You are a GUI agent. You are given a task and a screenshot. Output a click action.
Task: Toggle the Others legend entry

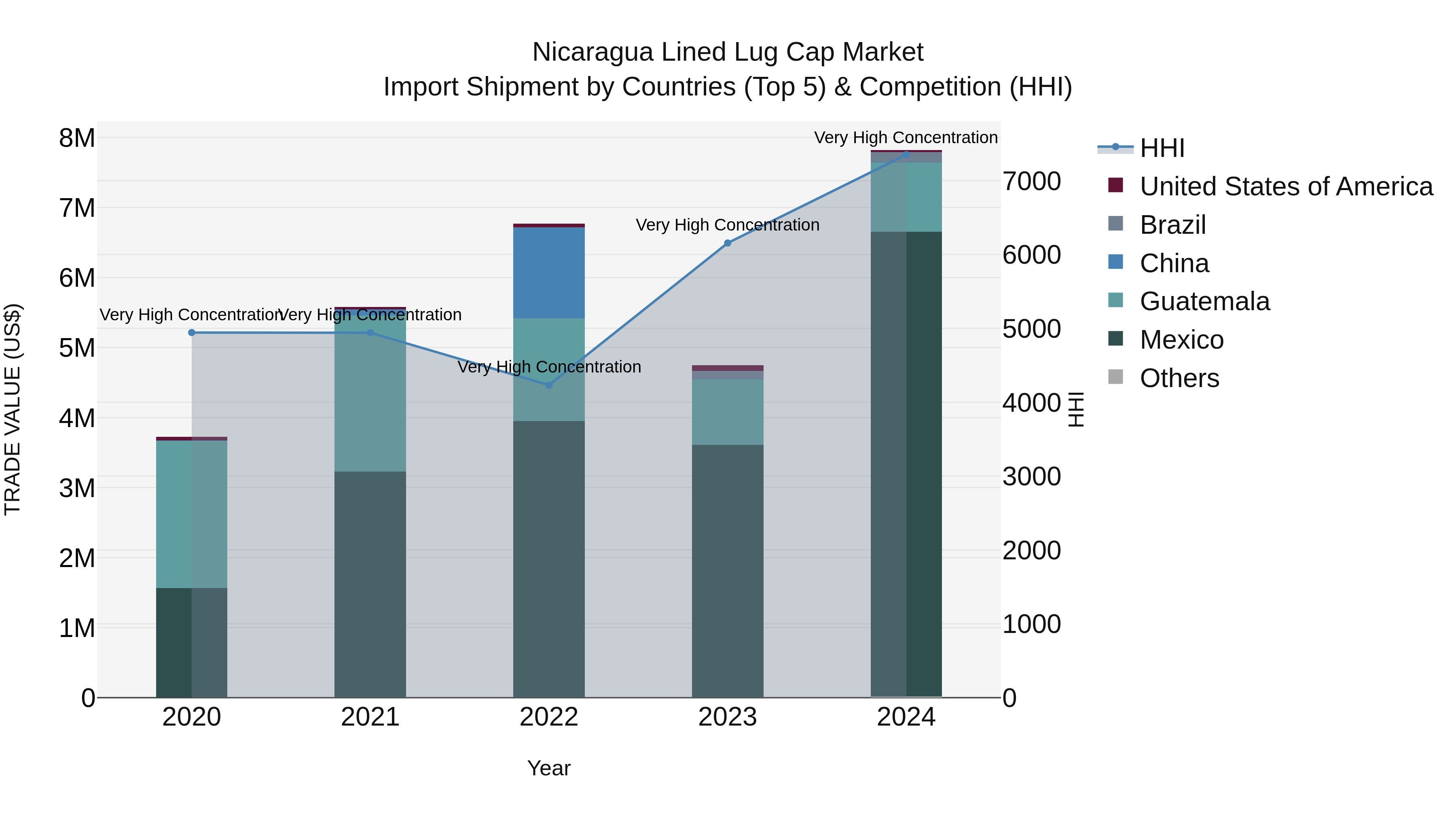[x=1163, y=378]
